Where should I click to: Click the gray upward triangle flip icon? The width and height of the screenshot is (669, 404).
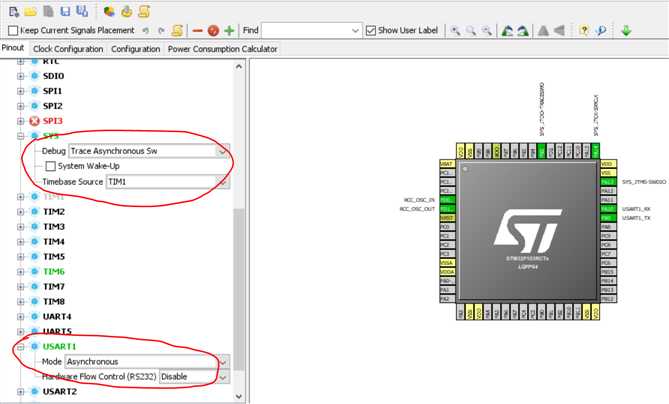(543, 31)
